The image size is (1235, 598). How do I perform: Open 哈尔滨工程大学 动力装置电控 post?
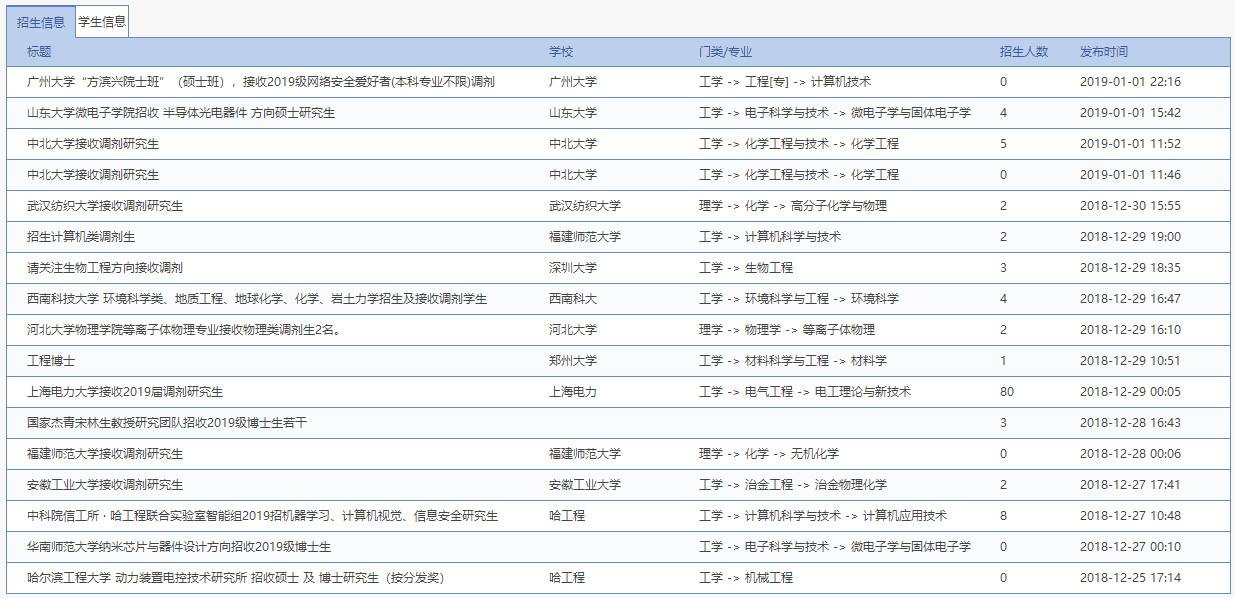[235, 578]
